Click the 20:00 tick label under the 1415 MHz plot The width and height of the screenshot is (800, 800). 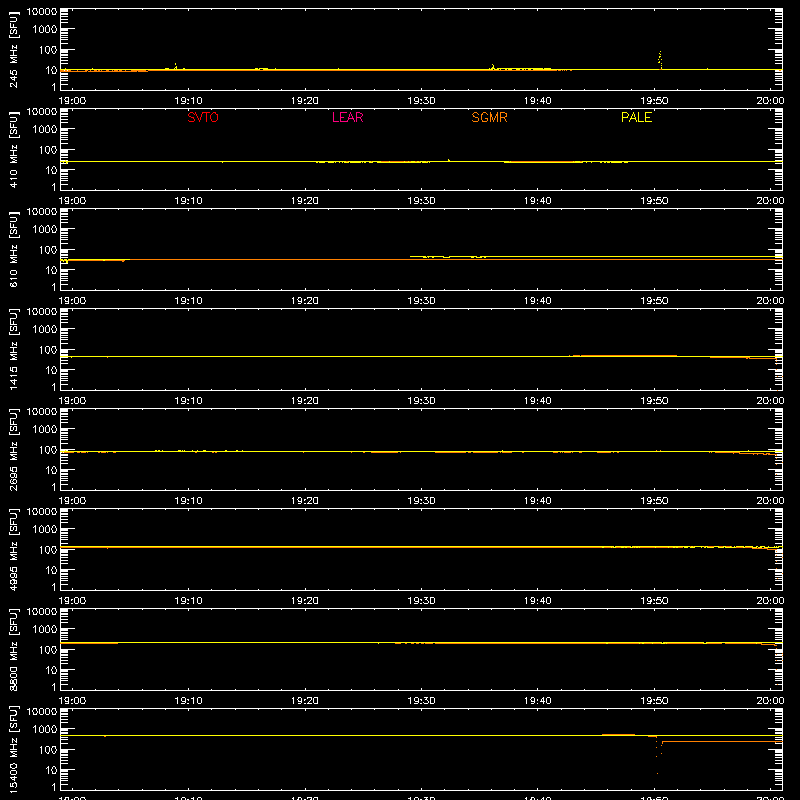click(770, 401)
